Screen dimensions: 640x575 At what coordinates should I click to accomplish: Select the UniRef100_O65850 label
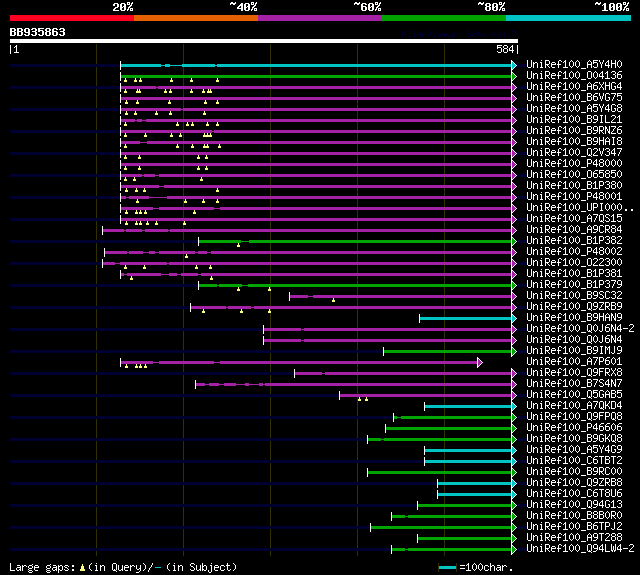[574, 175]
